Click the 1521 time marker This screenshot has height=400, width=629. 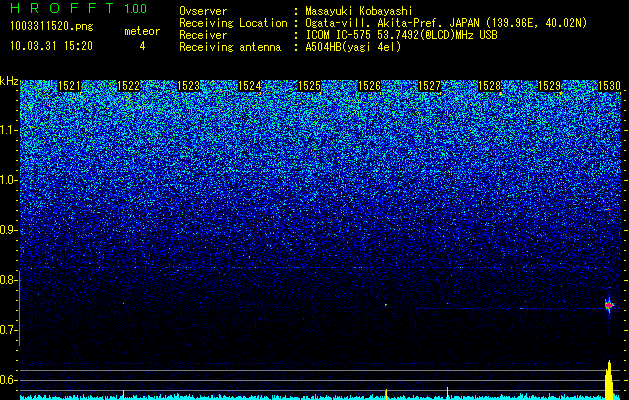click(69, 86)
